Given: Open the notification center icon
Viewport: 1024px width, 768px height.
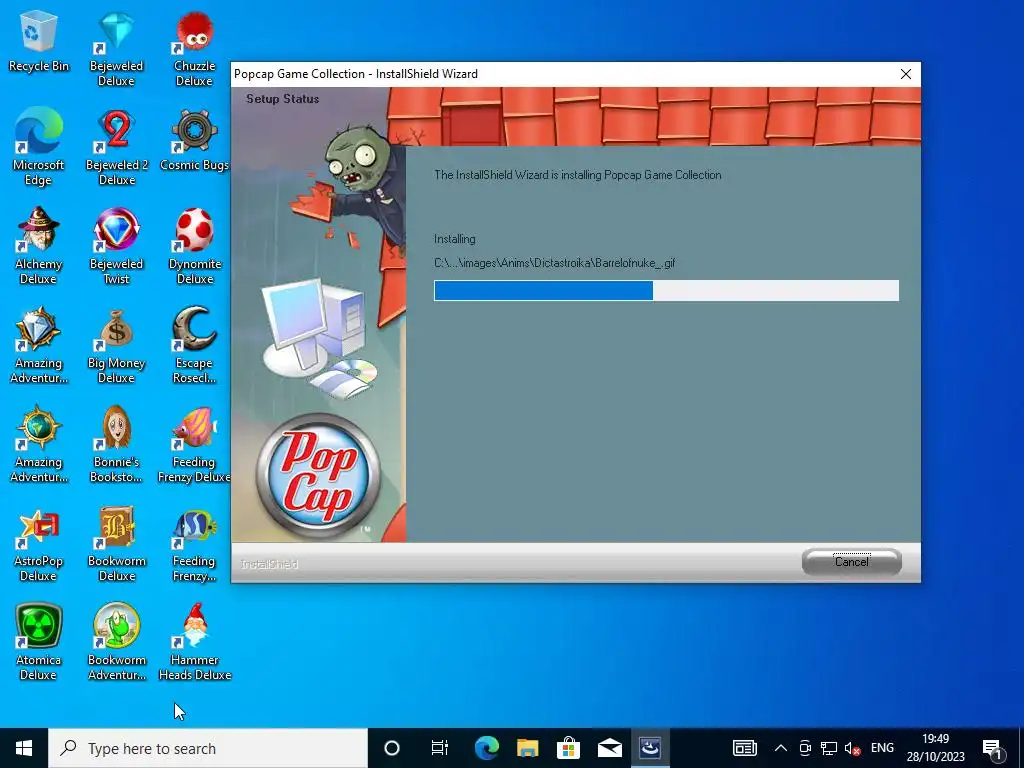Looking at the screenshot, I should pos(992,748).
